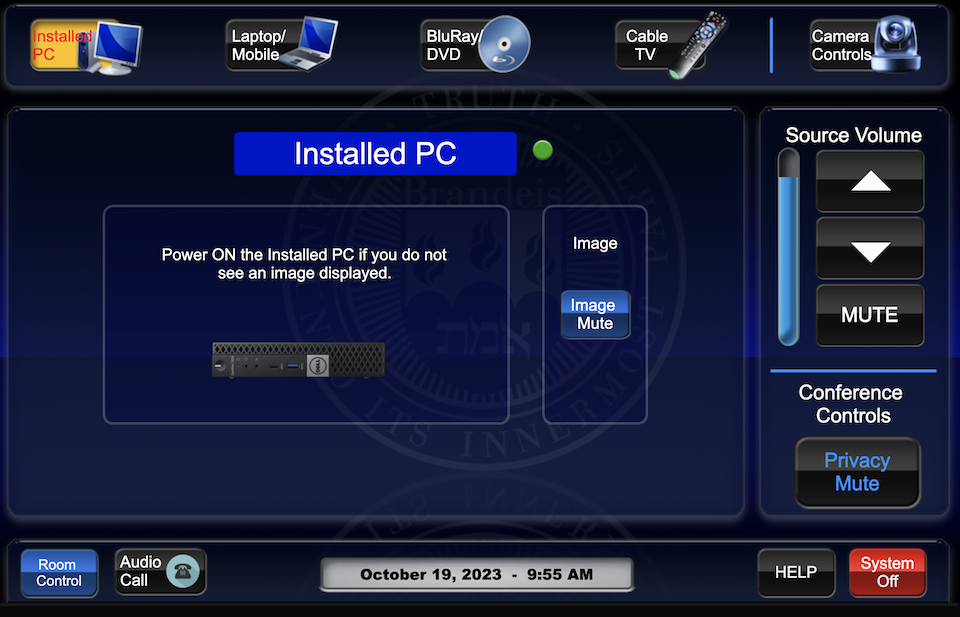Image resolution: width=960 pixels, height=617 pixels.
Task: Turn the system off with System Off
Action: click(887, 572)
